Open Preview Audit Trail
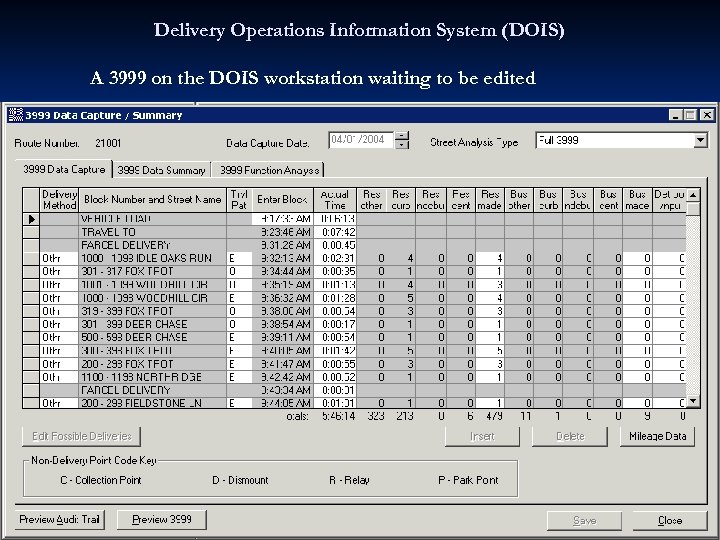The width and height of the screenshot is (720, 540). 60,520
